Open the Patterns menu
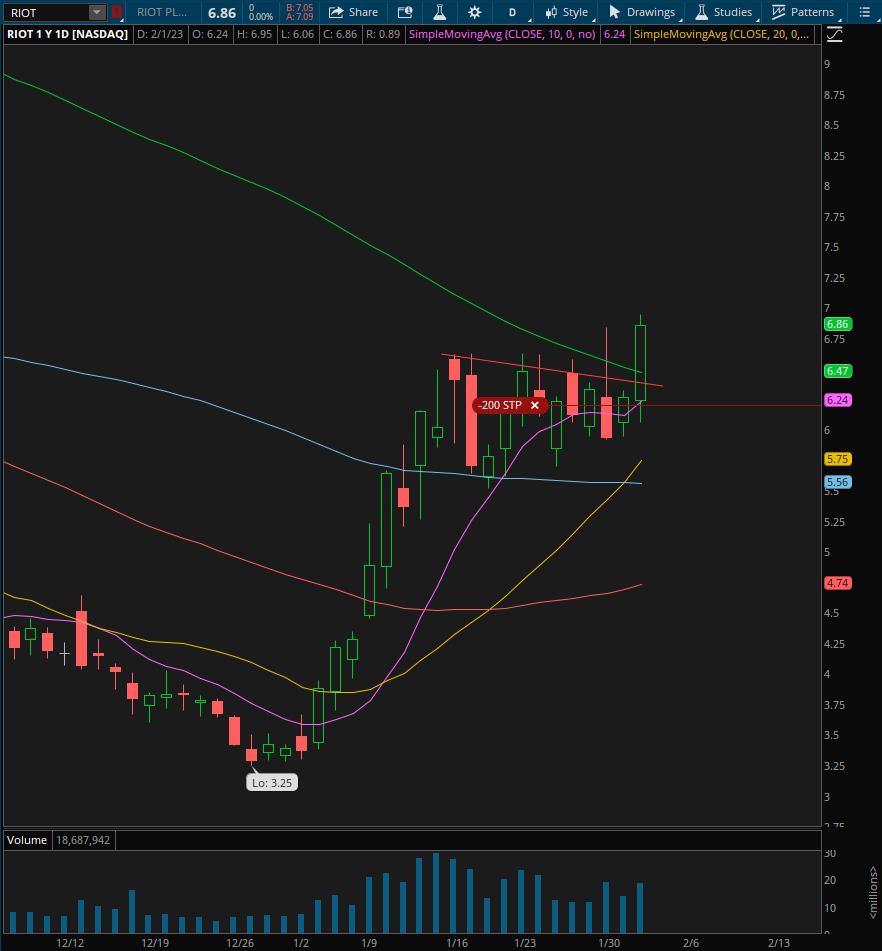This screenshot has width=882, height=951. 803,12
